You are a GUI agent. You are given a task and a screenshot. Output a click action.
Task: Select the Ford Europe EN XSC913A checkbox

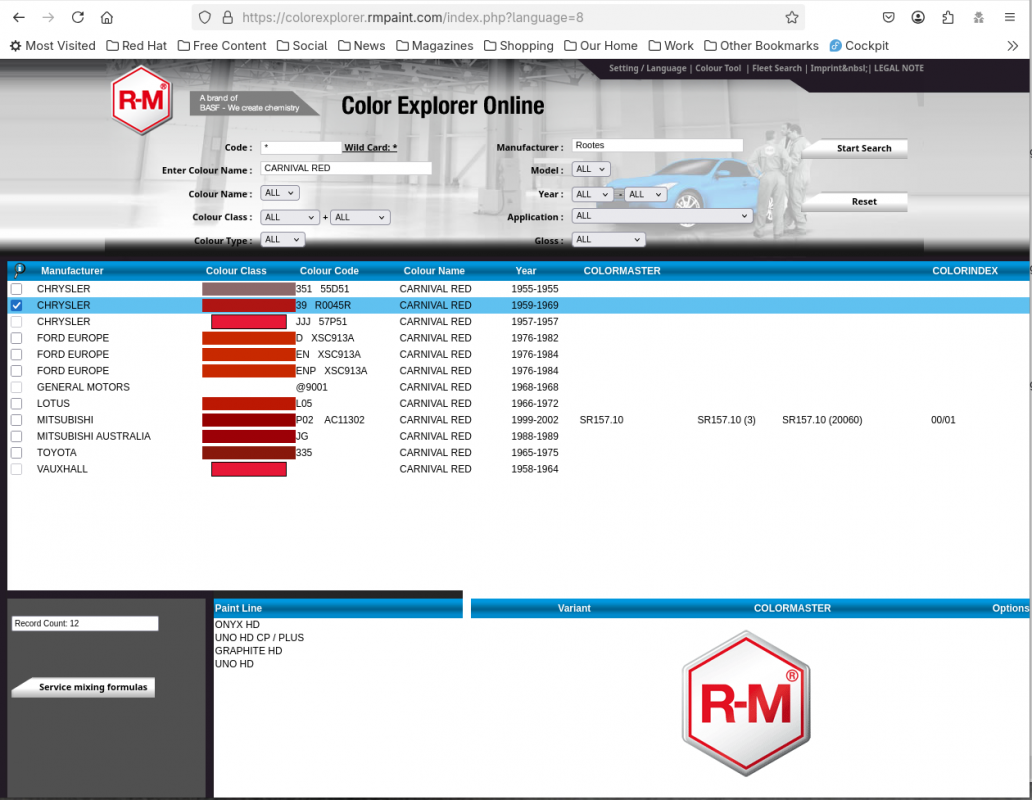(x=16, y=355)
